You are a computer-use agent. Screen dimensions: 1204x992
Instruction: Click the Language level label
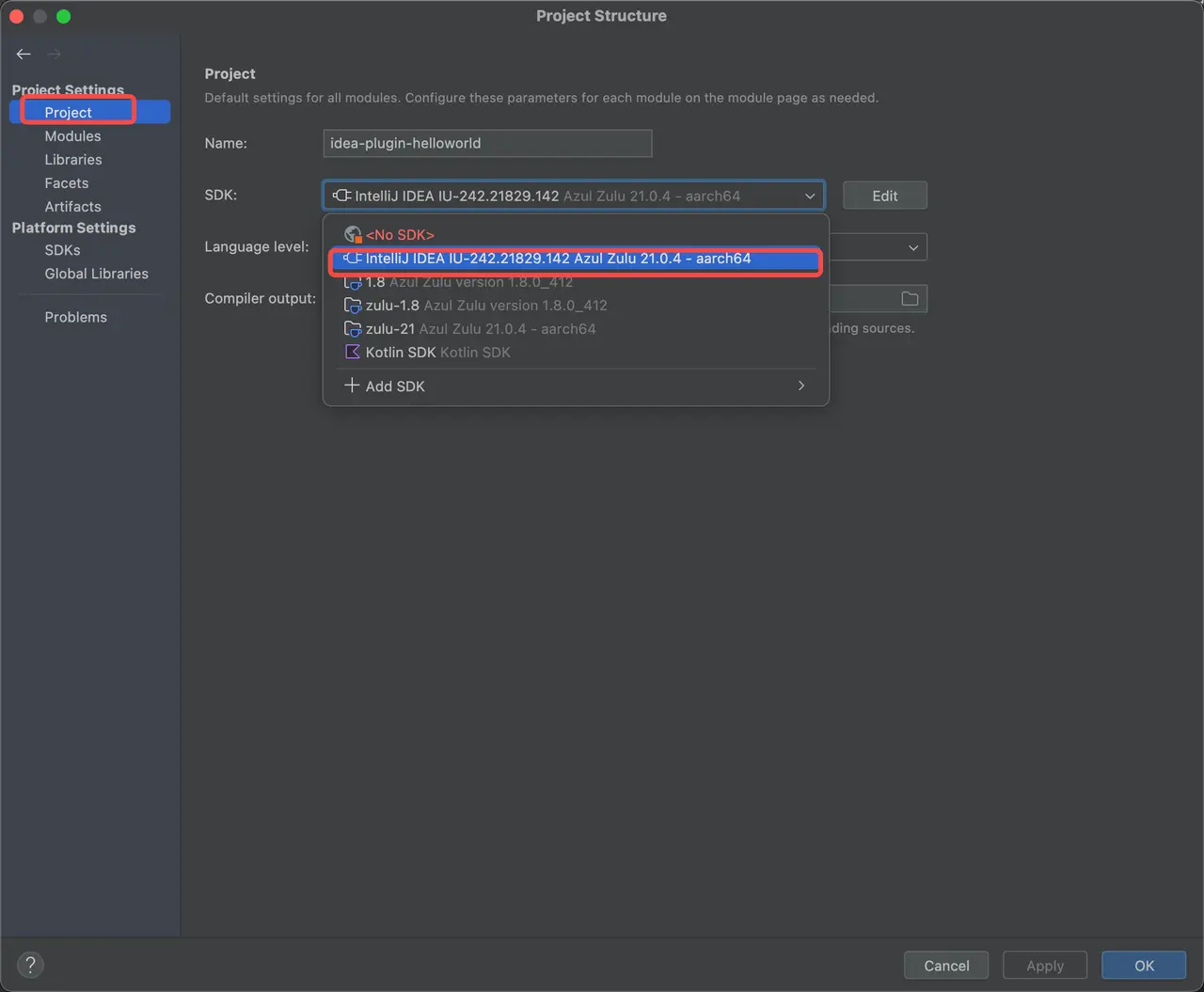(257, 247)
